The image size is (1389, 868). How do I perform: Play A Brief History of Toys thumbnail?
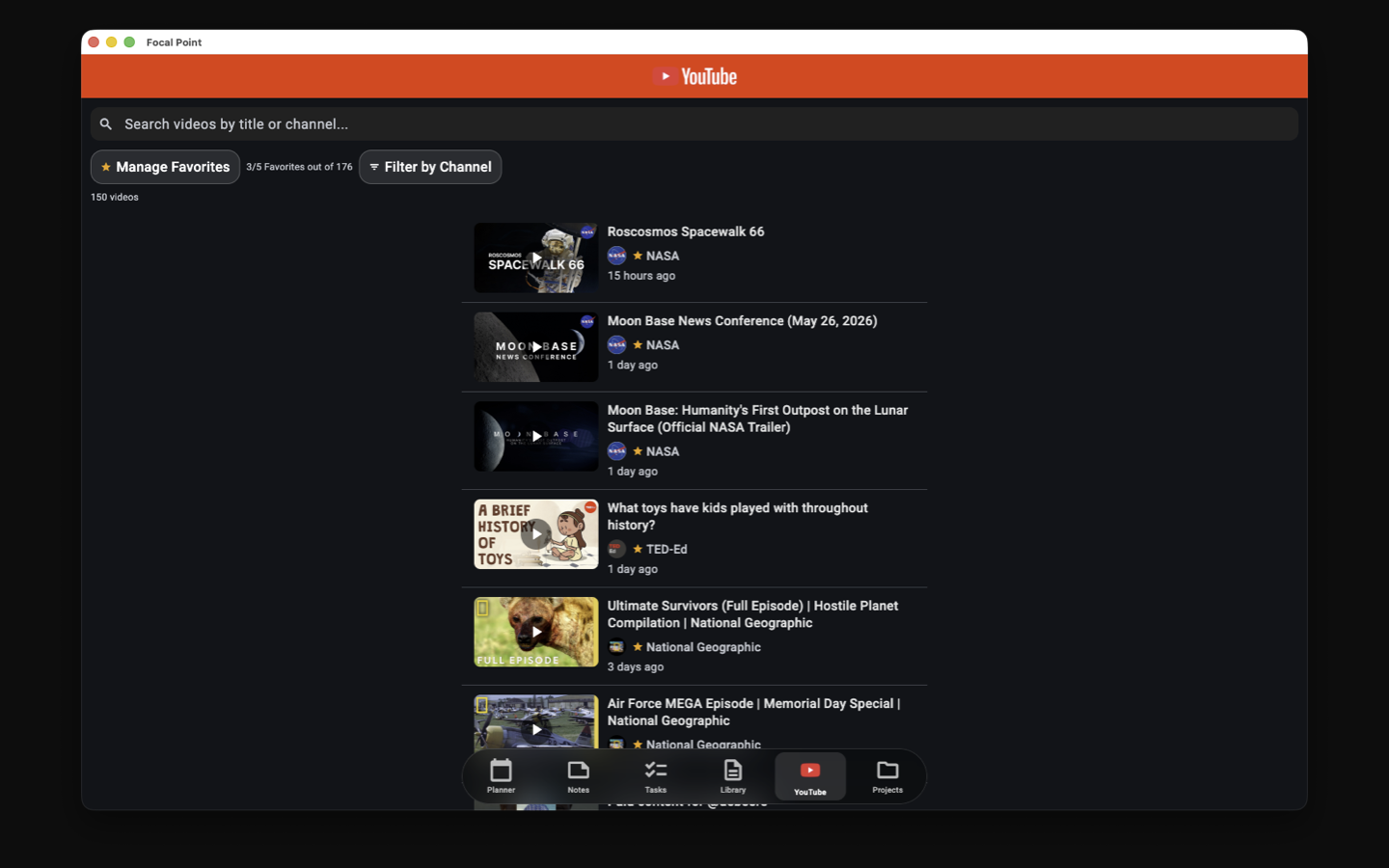[x=536, y=534]
